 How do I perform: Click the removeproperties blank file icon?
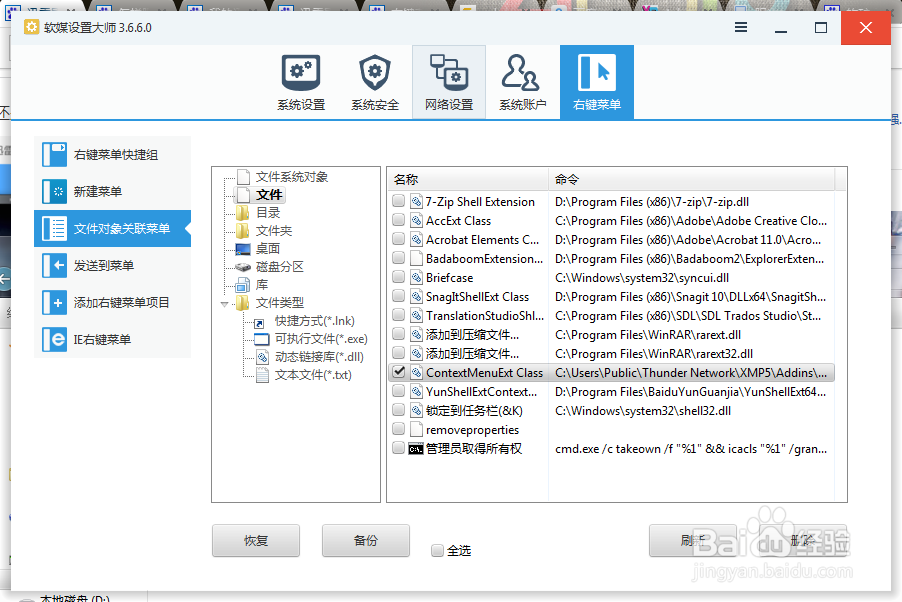pos(416,429)
